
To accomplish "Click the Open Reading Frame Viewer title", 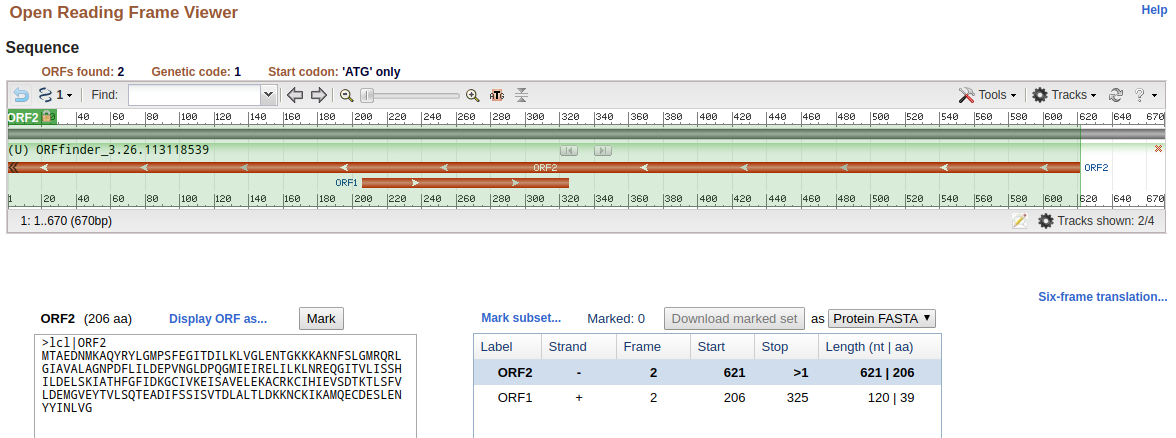I will click(124, 13).
